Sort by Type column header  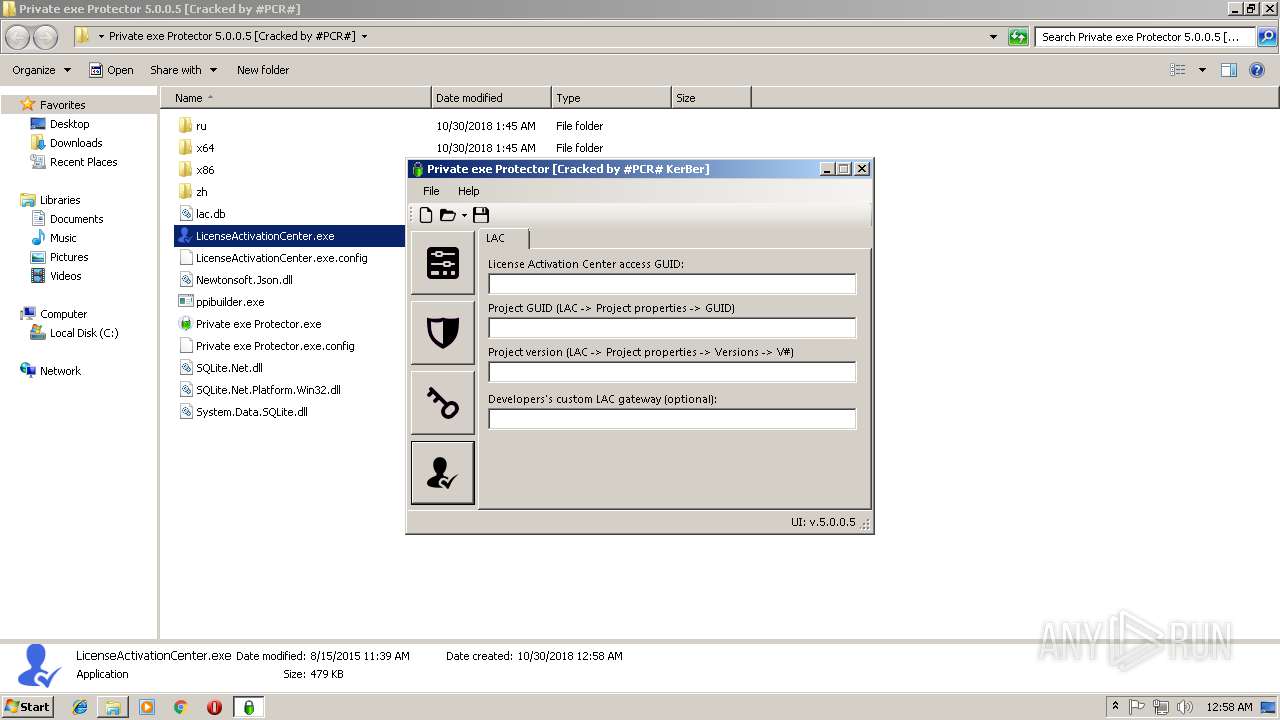tap(611, 98)
